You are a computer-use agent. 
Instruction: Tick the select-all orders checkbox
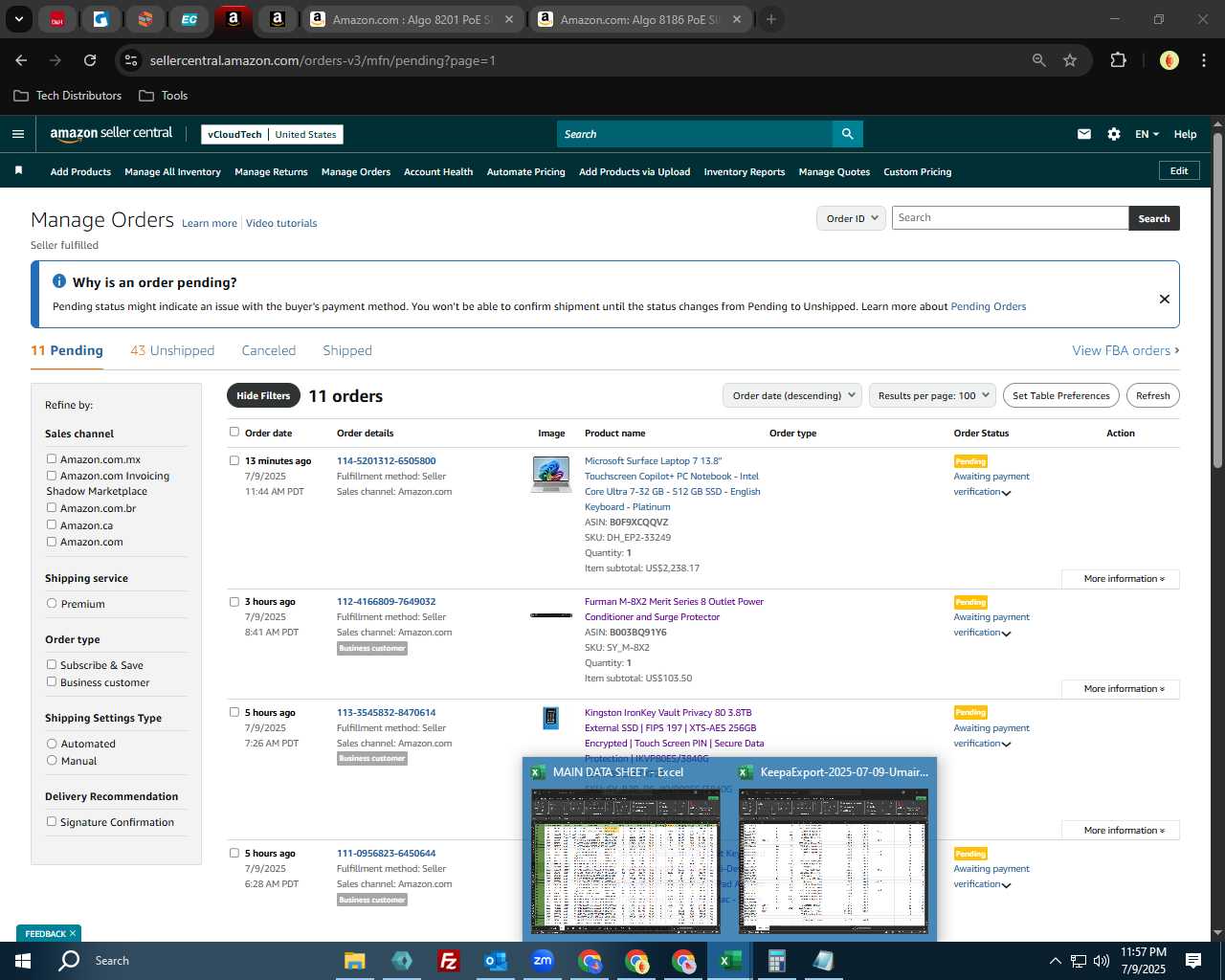pos(234,433)
